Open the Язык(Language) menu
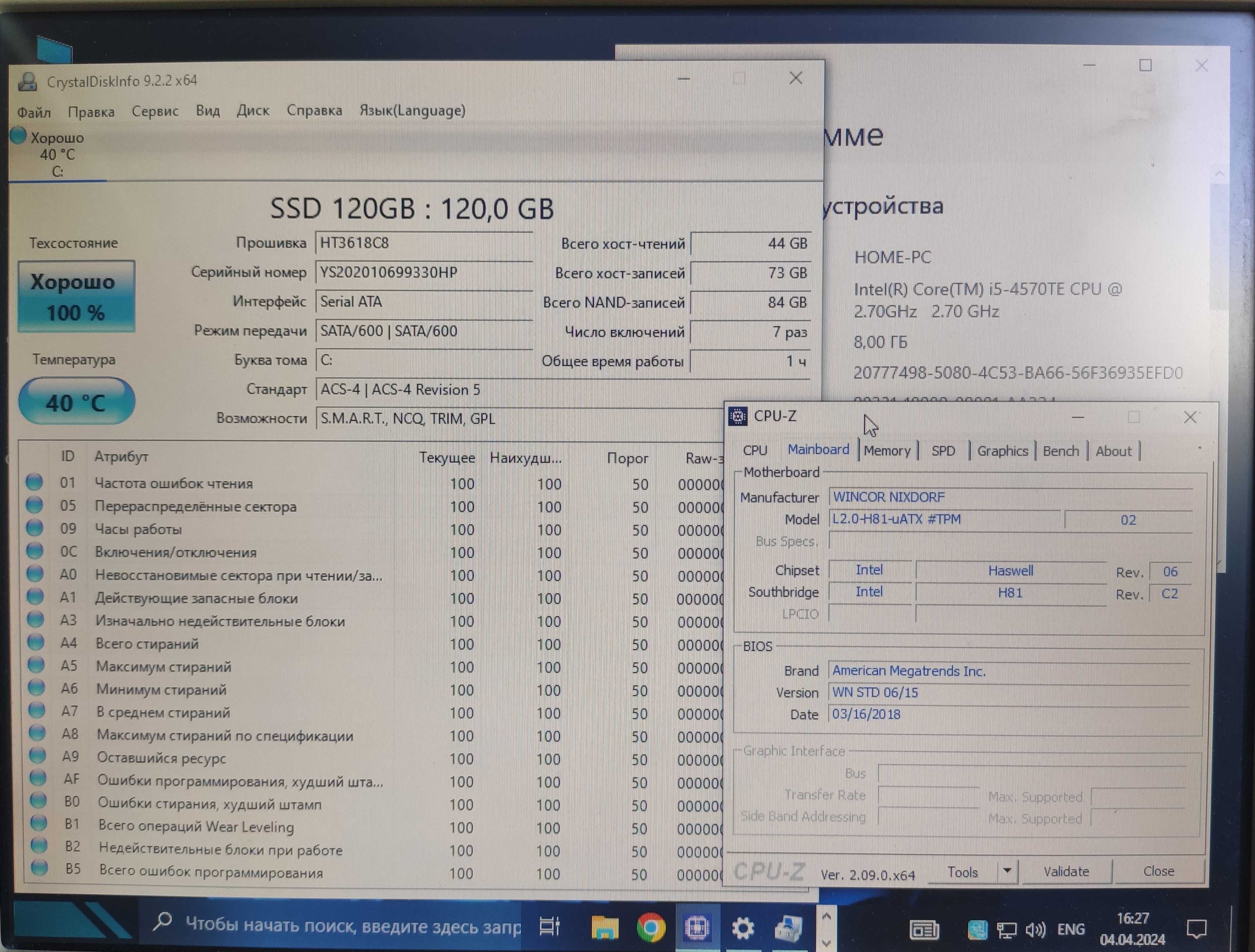This screenshot has width=1255, height=952. pyautogui.click(x=412, y=110)
